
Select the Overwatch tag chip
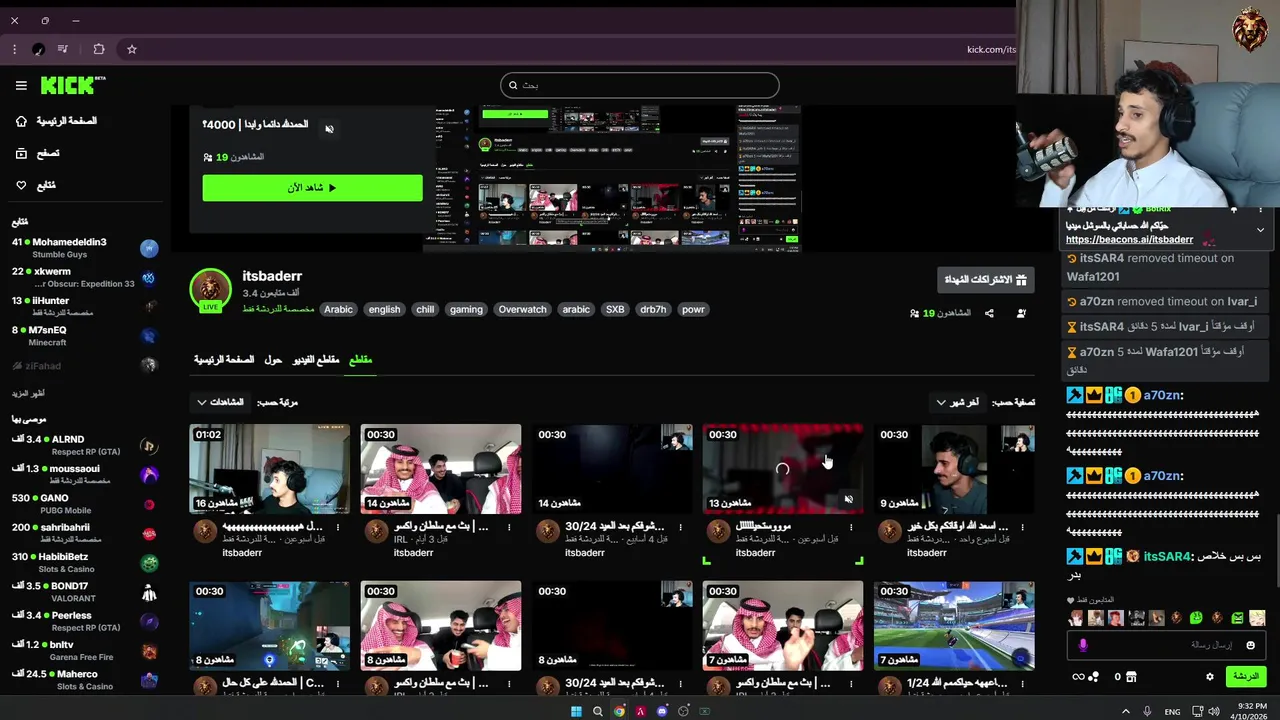click(522, 310)
